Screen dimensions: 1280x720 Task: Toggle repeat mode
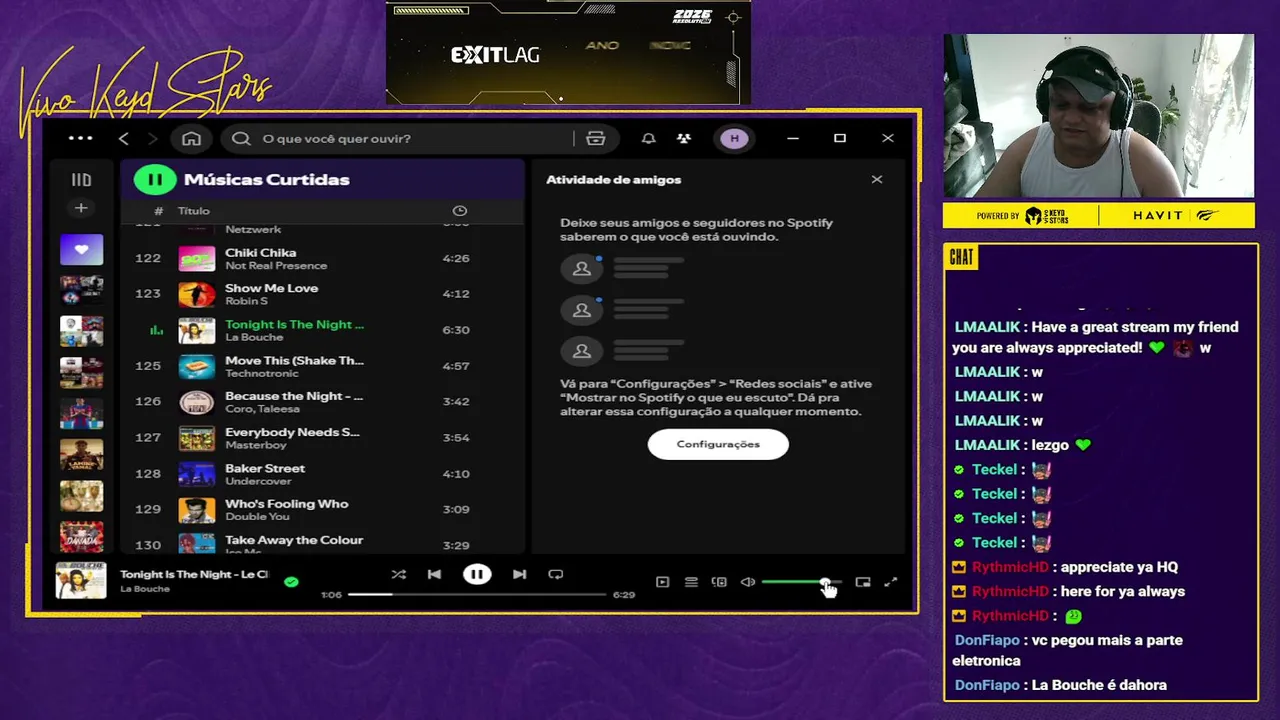556,574
